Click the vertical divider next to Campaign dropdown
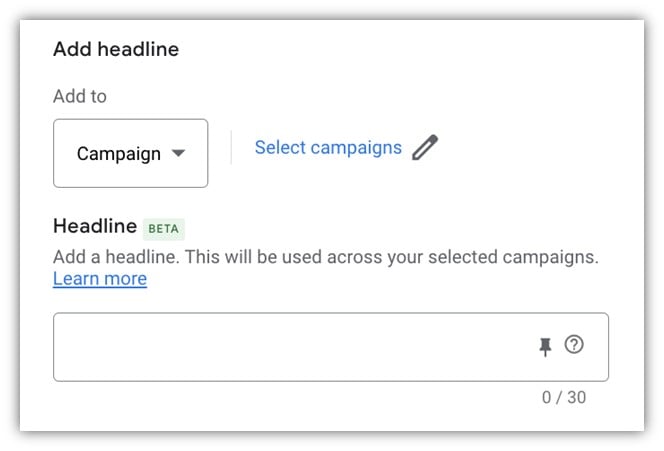This screenshot has height=451, width=664. (x=231, y=147)
